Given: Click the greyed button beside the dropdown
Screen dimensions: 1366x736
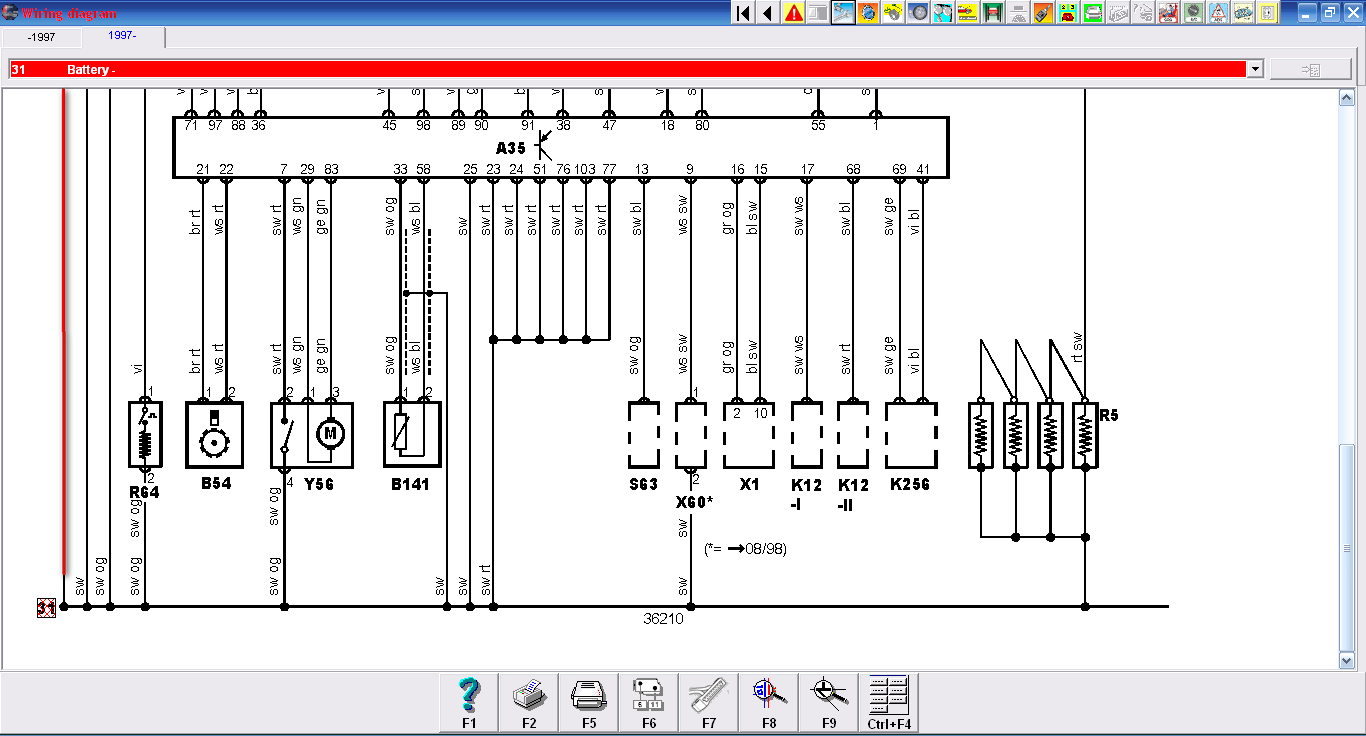Looking at the screenshot, I should click(1309, 69).
